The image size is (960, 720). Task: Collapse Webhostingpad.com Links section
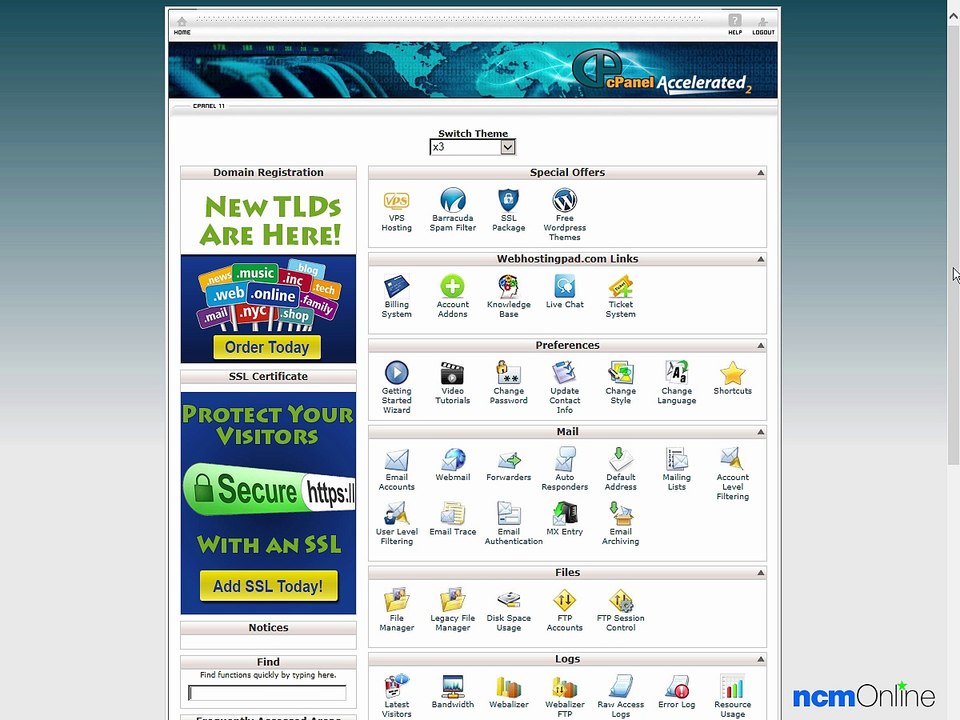(760, 259)
